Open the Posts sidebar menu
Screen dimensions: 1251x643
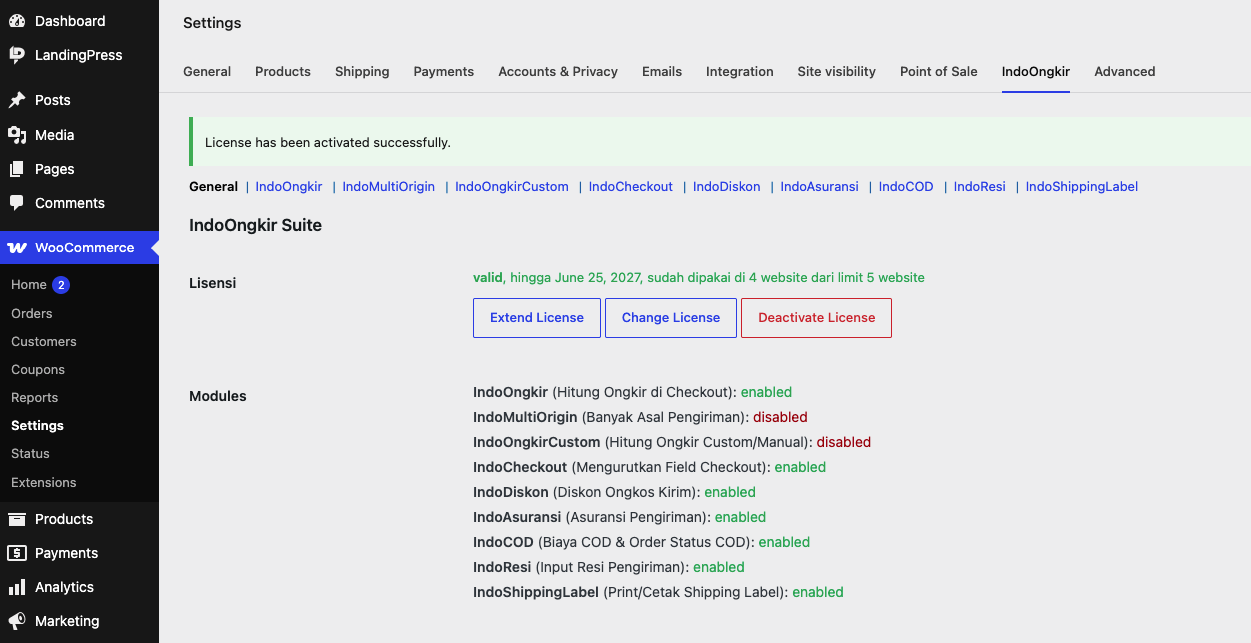[79, 100]
